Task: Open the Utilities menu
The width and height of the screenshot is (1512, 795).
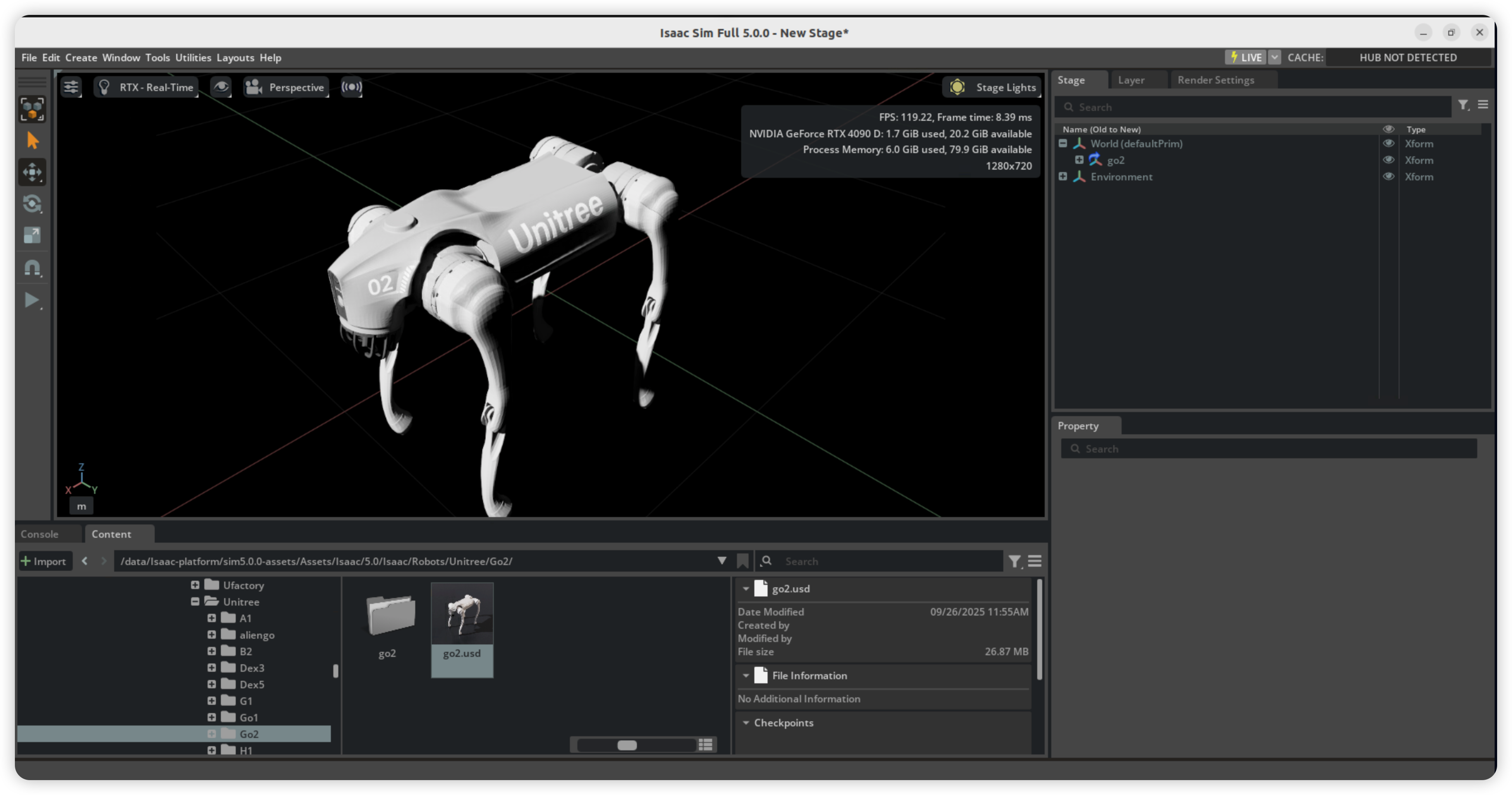Action: tap(193, 57)
